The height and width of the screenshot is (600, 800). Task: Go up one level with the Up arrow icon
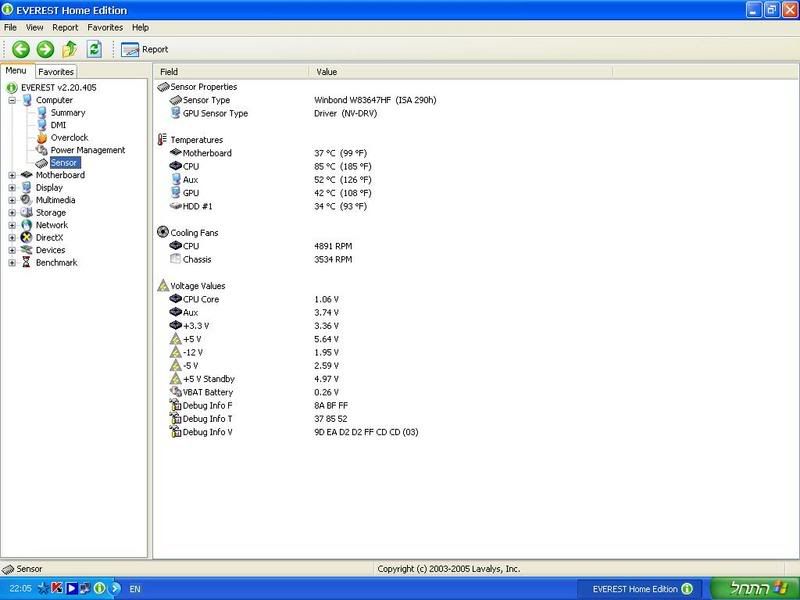coord(69,49)
